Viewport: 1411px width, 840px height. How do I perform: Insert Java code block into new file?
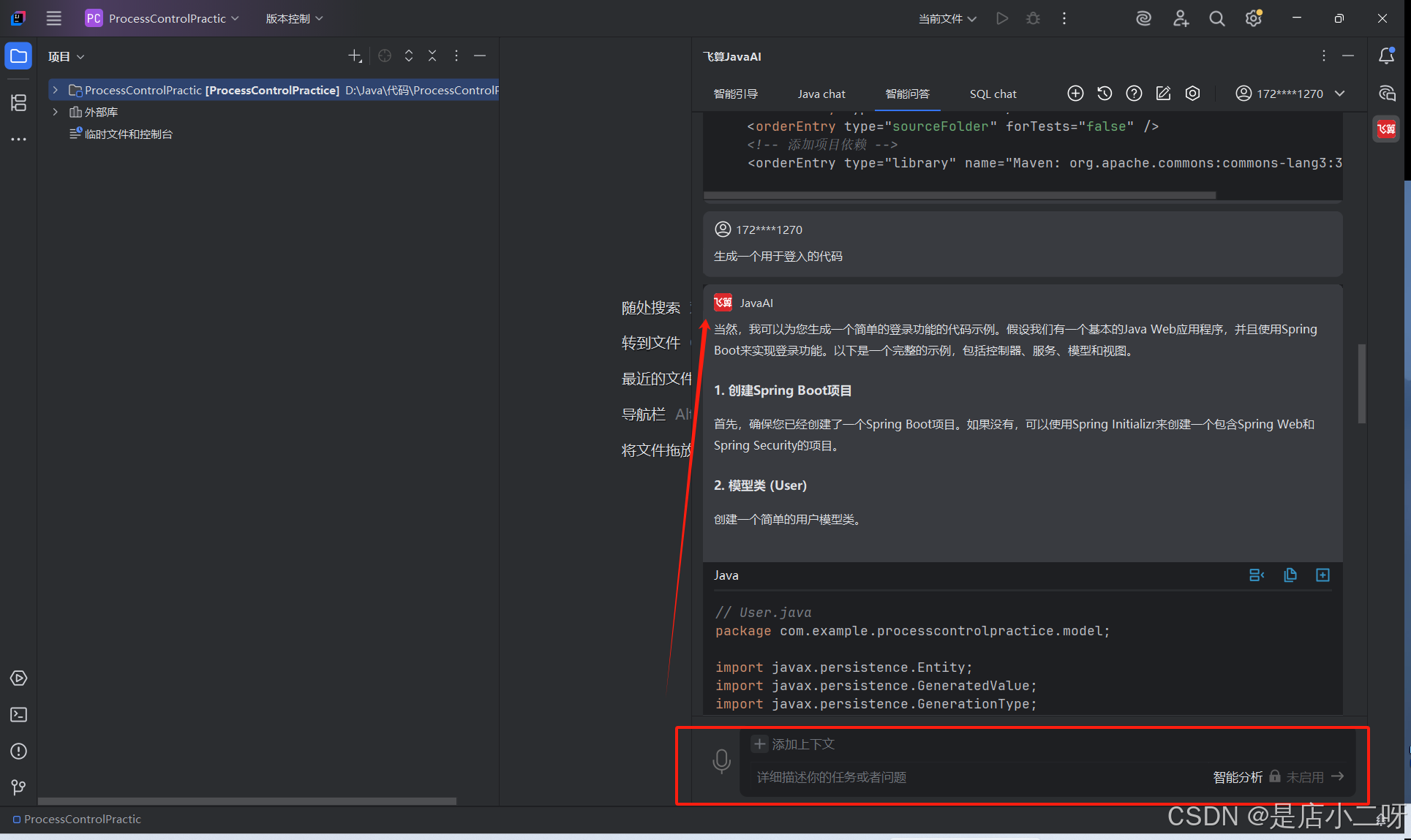(1322, 575)
